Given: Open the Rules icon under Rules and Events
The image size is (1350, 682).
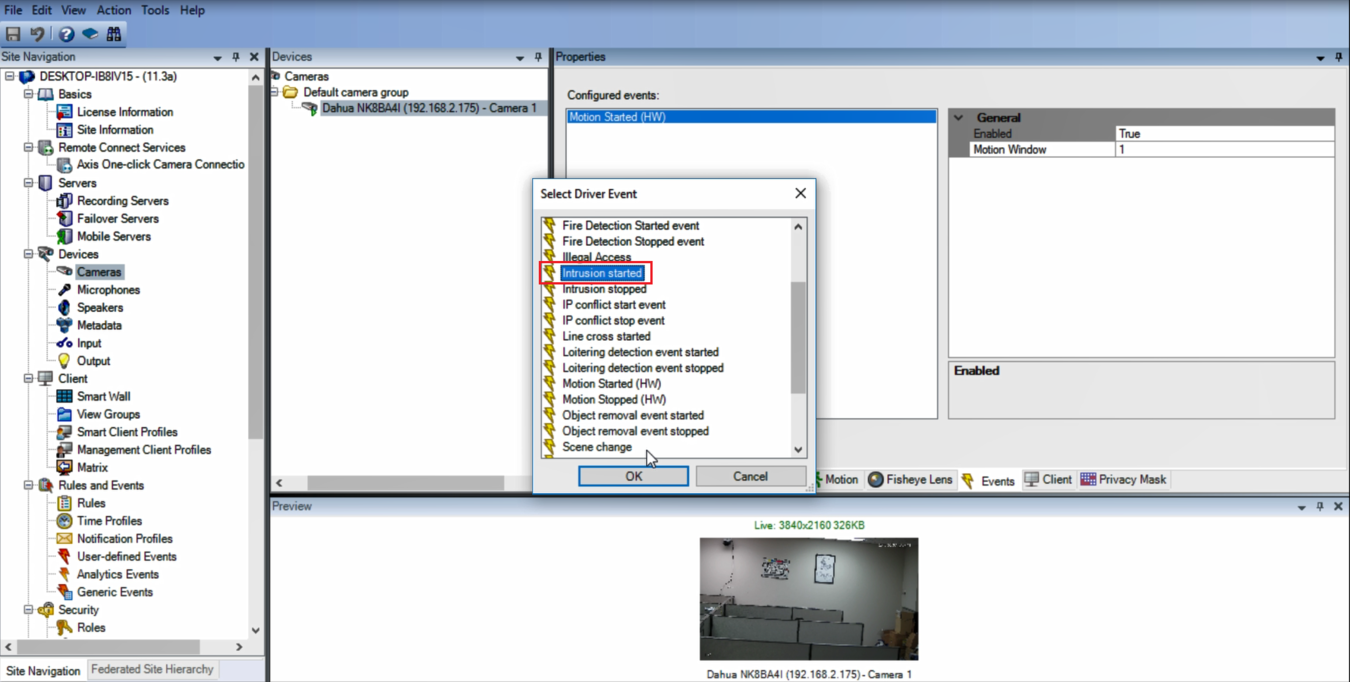Looking at the screenshot, I should click(64, 503).
